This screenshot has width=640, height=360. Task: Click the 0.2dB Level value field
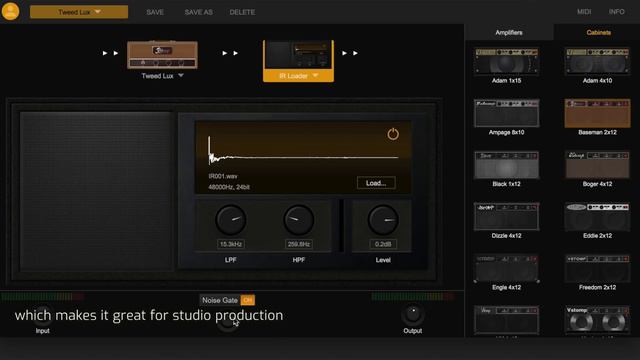tap(383, 244)
